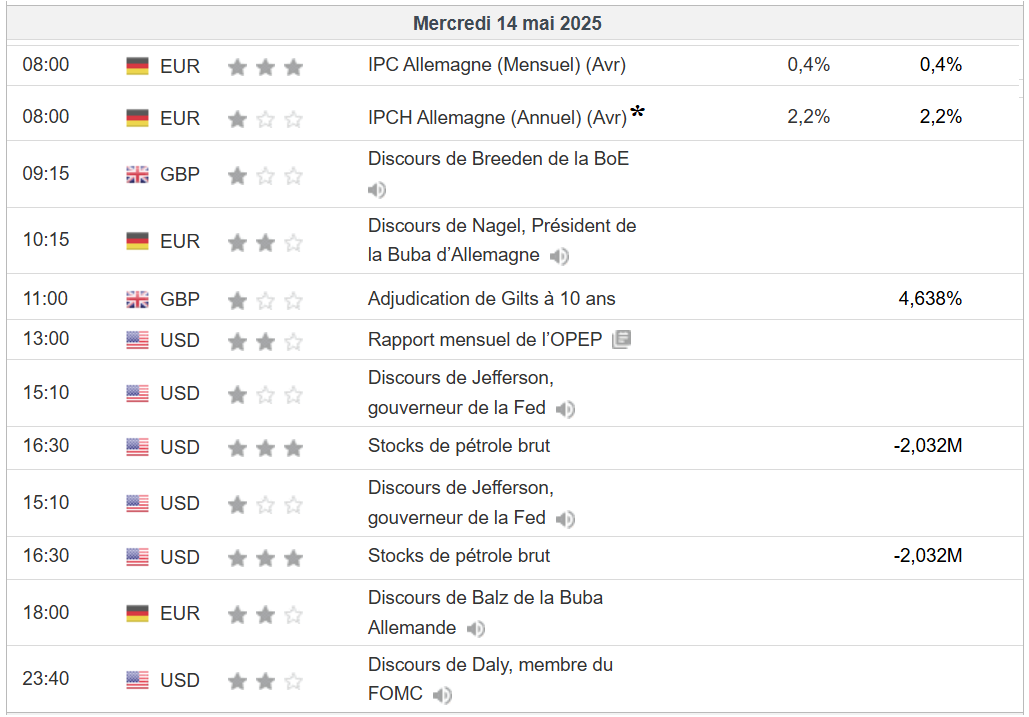Viewport: 1029px width, 717px height.
Task: Open the Discours de Breeden de la BoE event
Action: pos(498,158)
